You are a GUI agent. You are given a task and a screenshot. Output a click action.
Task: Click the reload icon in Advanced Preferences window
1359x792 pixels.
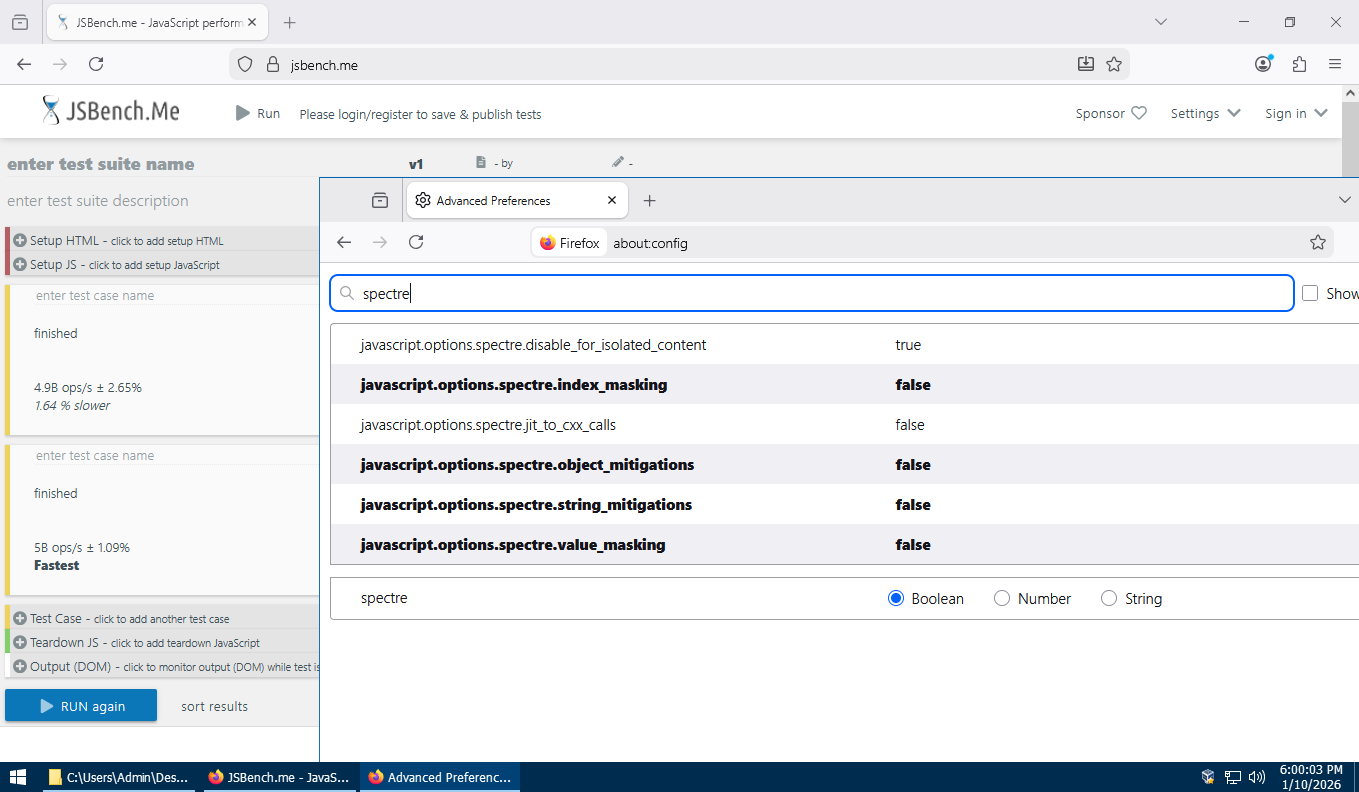416,242
